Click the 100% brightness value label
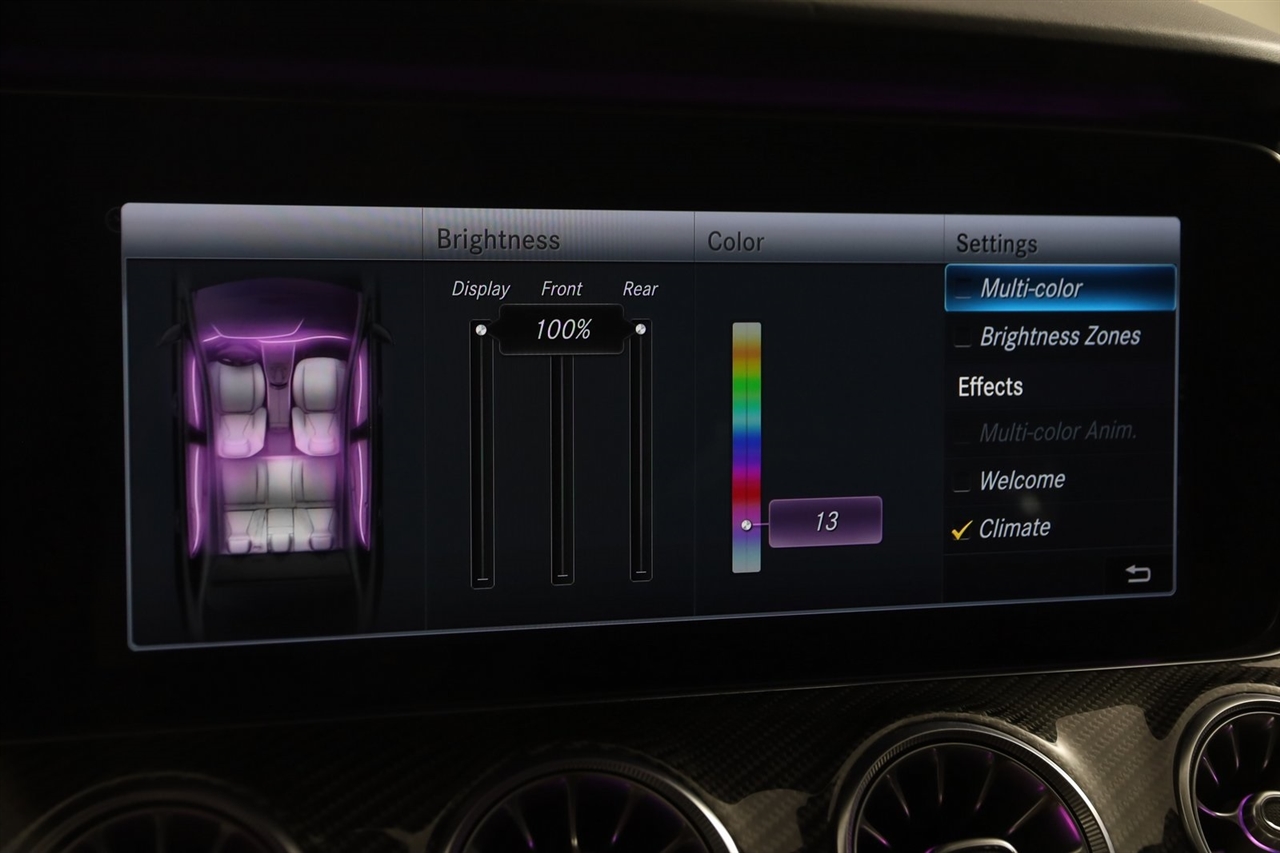Screen dimensions: 1280x853 point(562,330)
